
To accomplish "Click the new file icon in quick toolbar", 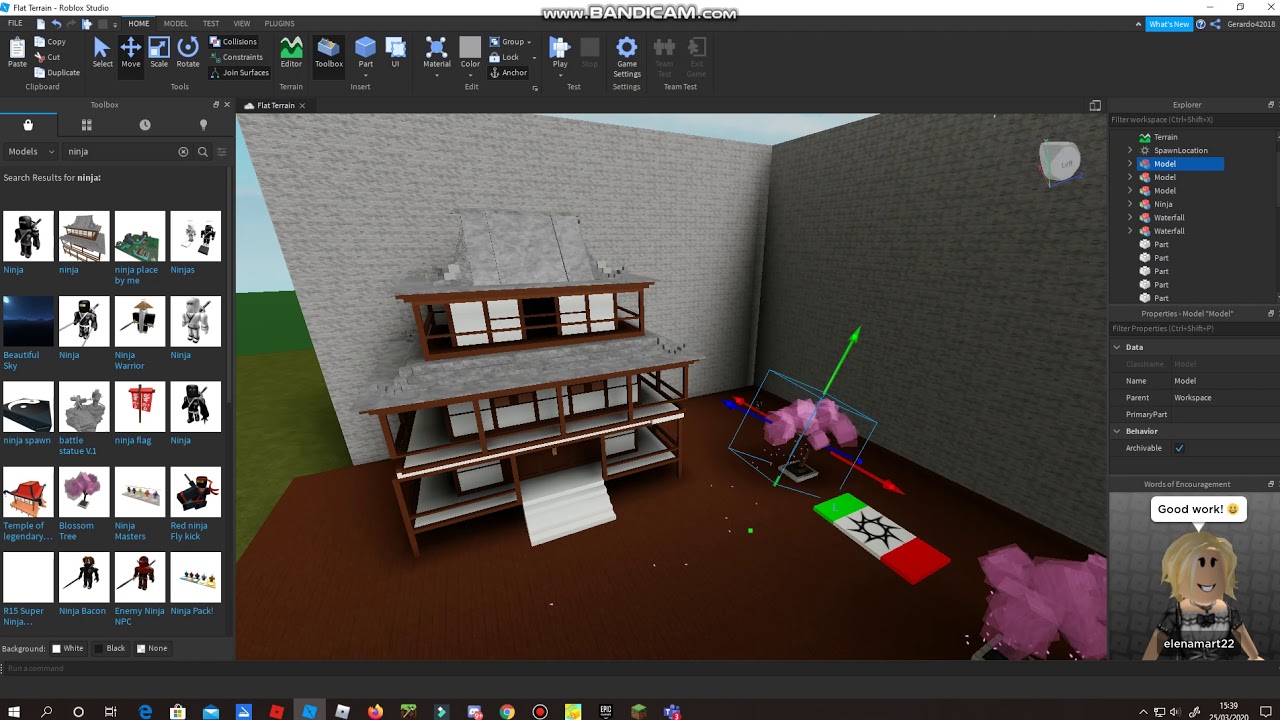I will click(41, 23).
